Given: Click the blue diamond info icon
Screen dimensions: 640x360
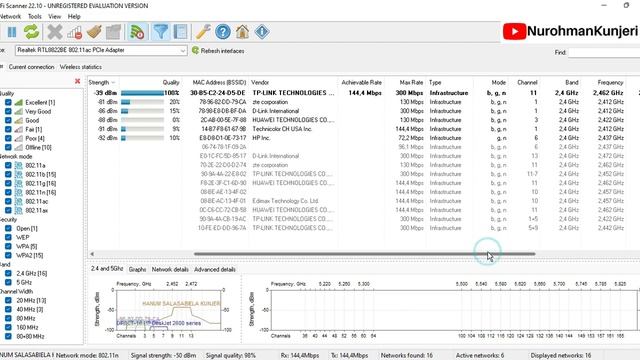Looking at the screenshot, I should coord(262,32).
